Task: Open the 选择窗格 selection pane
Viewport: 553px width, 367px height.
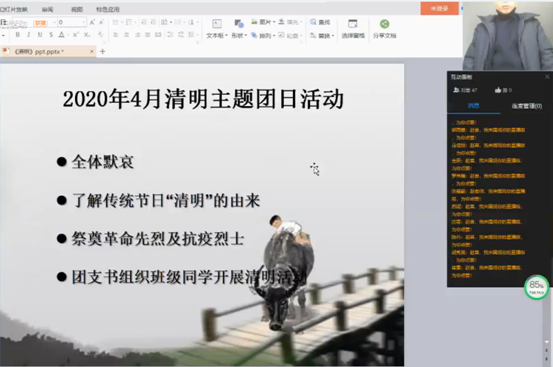Action: pyautogui.click(x=353, y=28)
